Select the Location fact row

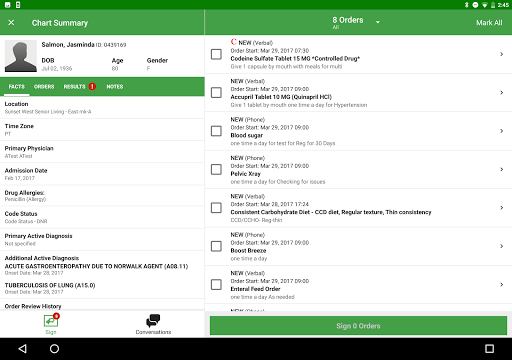[102, 108]
